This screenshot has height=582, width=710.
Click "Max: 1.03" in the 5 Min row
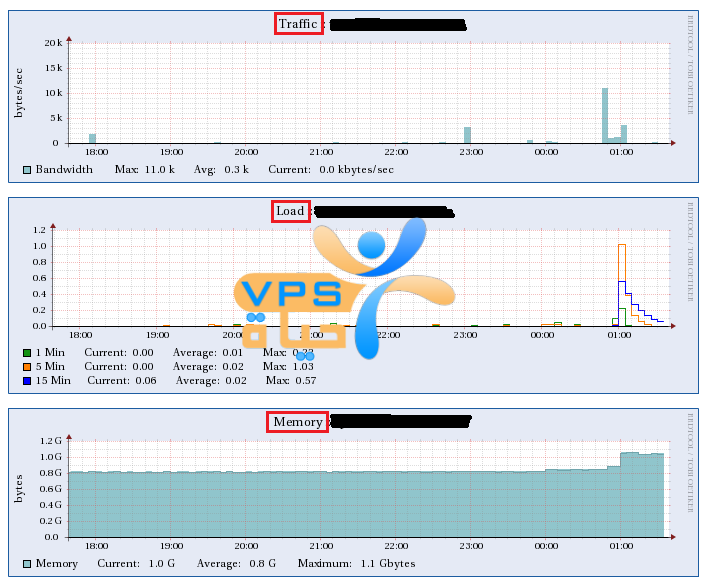288,367
